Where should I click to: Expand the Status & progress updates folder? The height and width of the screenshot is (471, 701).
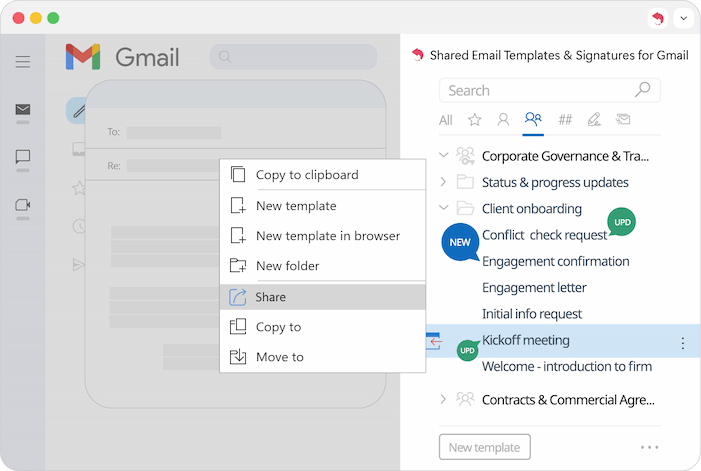coord(443,182)
